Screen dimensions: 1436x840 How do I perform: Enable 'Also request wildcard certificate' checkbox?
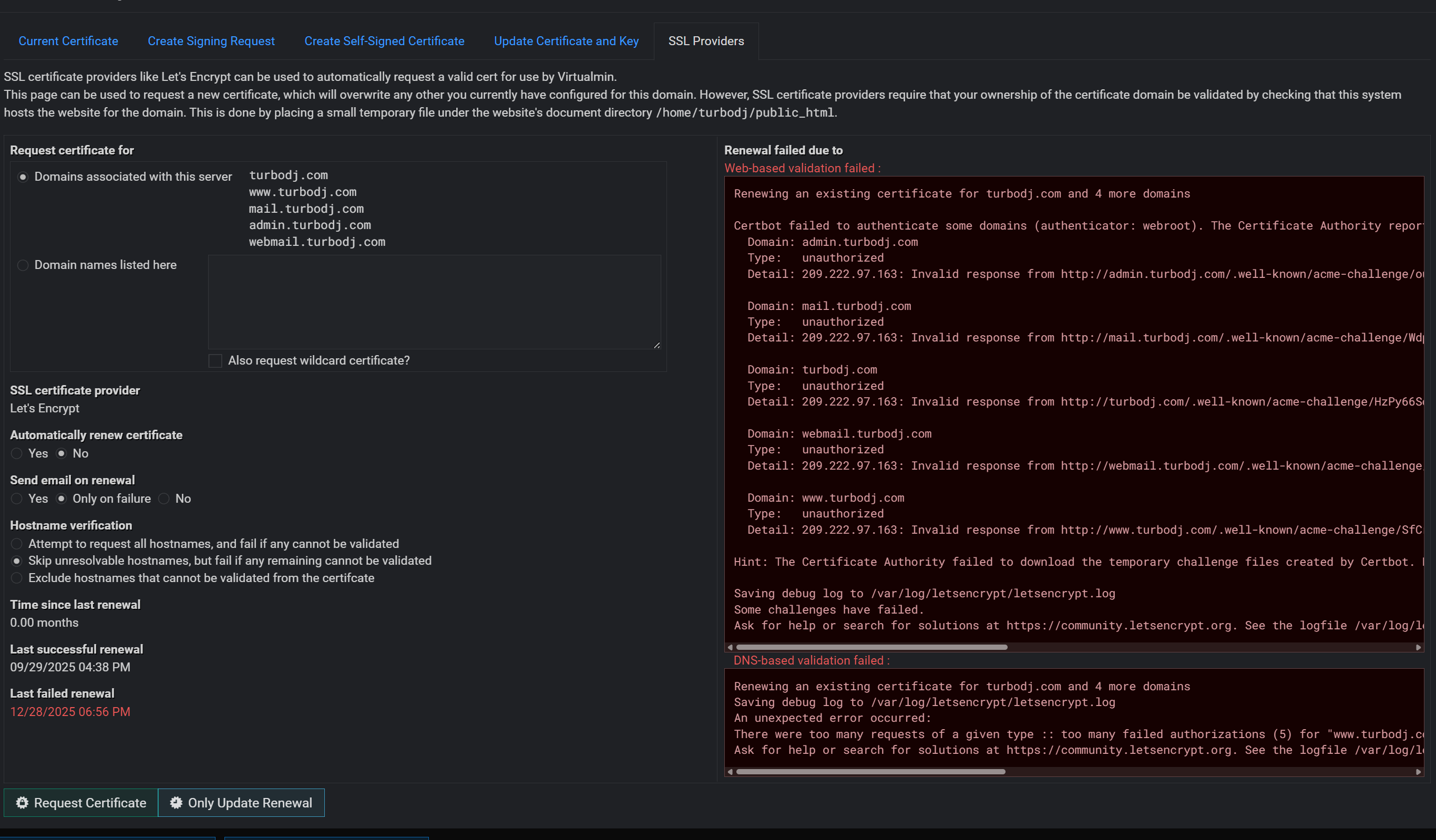215,361
